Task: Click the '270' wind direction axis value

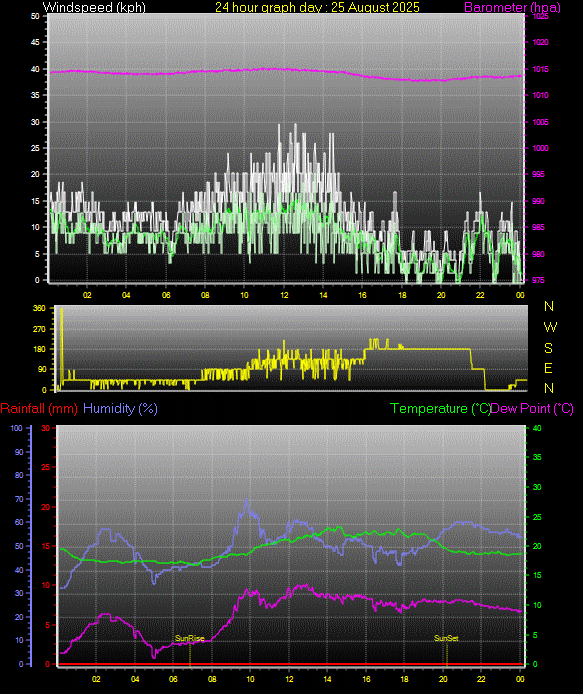Action: point(39,329)
